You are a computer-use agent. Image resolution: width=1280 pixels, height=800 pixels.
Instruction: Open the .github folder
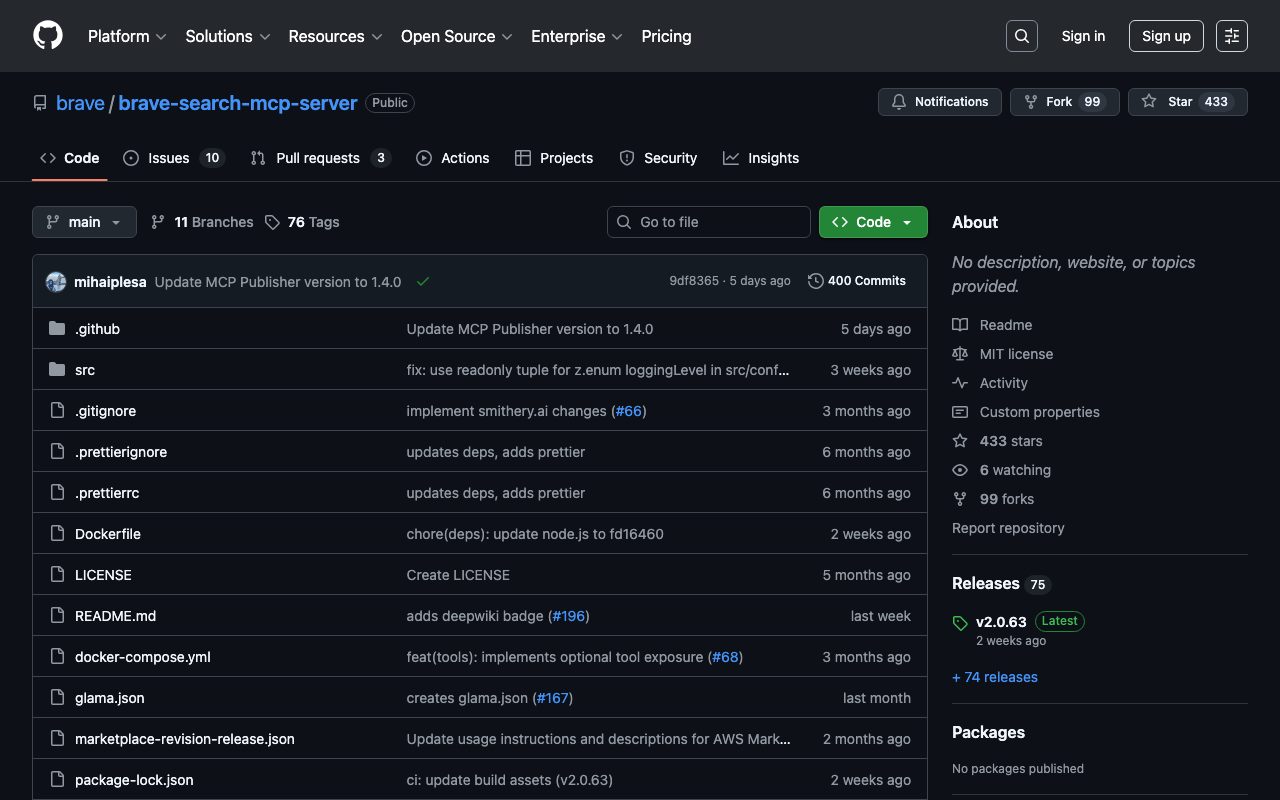[x=97, y=329]
